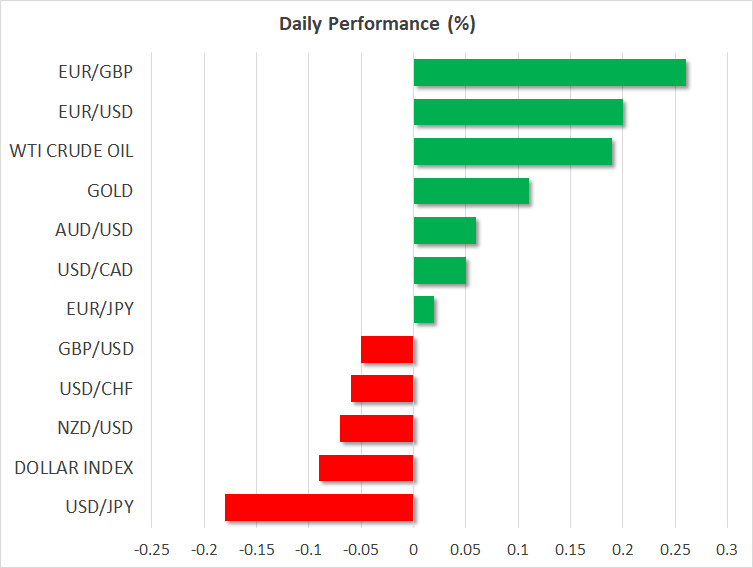
Task: Click the -0.25 axis tick label
Action: coord(152,550)
